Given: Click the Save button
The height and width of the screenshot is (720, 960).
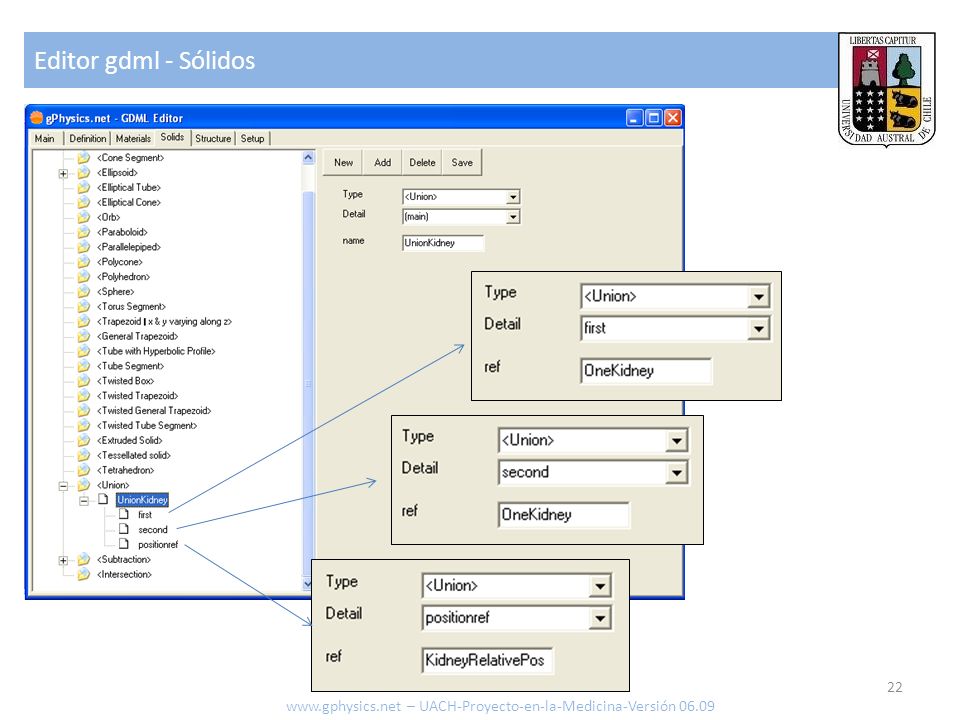Looking at the screenshot, I should click(462, 163).
